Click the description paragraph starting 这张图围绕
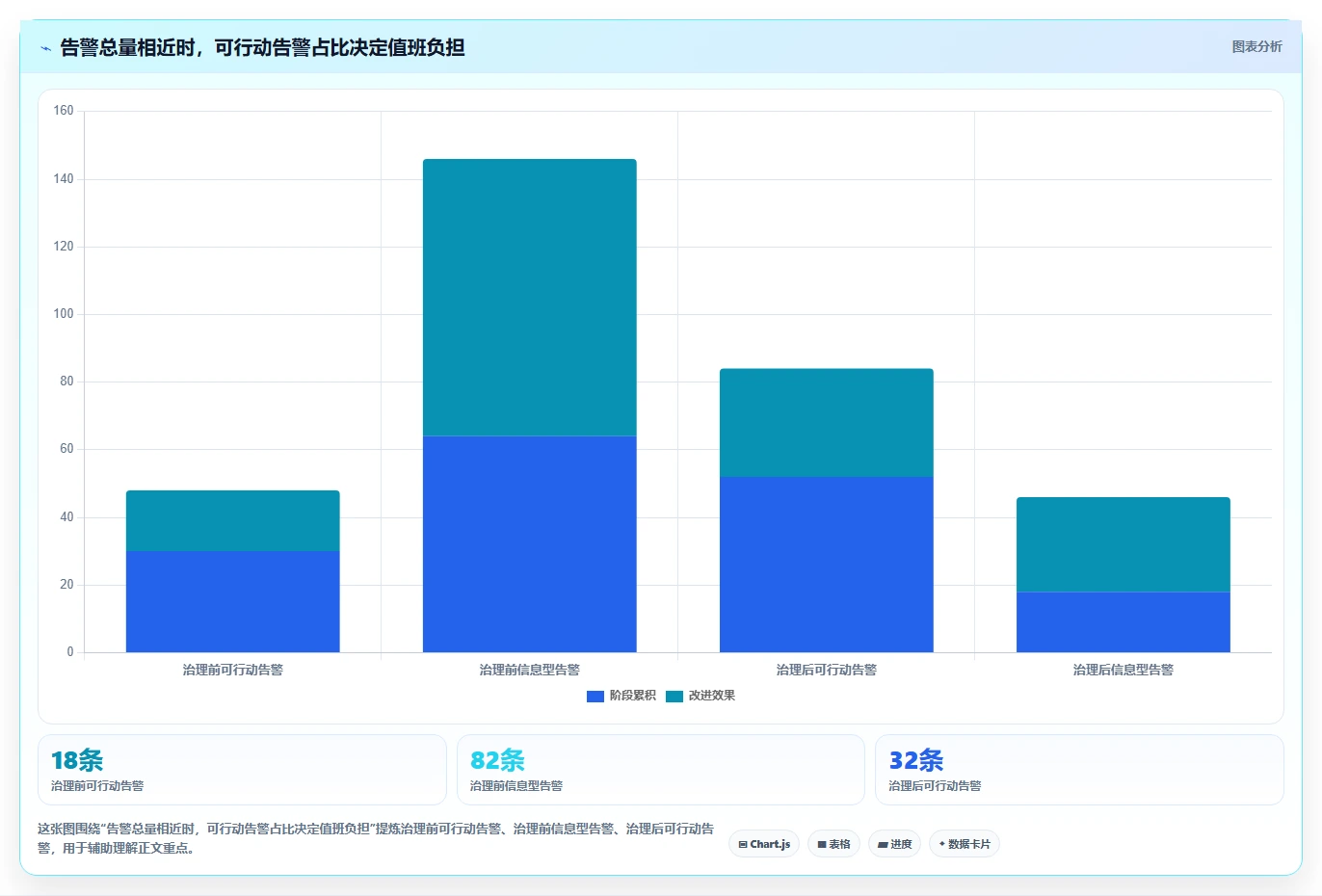1322x896 pixels. pos(376,838)
